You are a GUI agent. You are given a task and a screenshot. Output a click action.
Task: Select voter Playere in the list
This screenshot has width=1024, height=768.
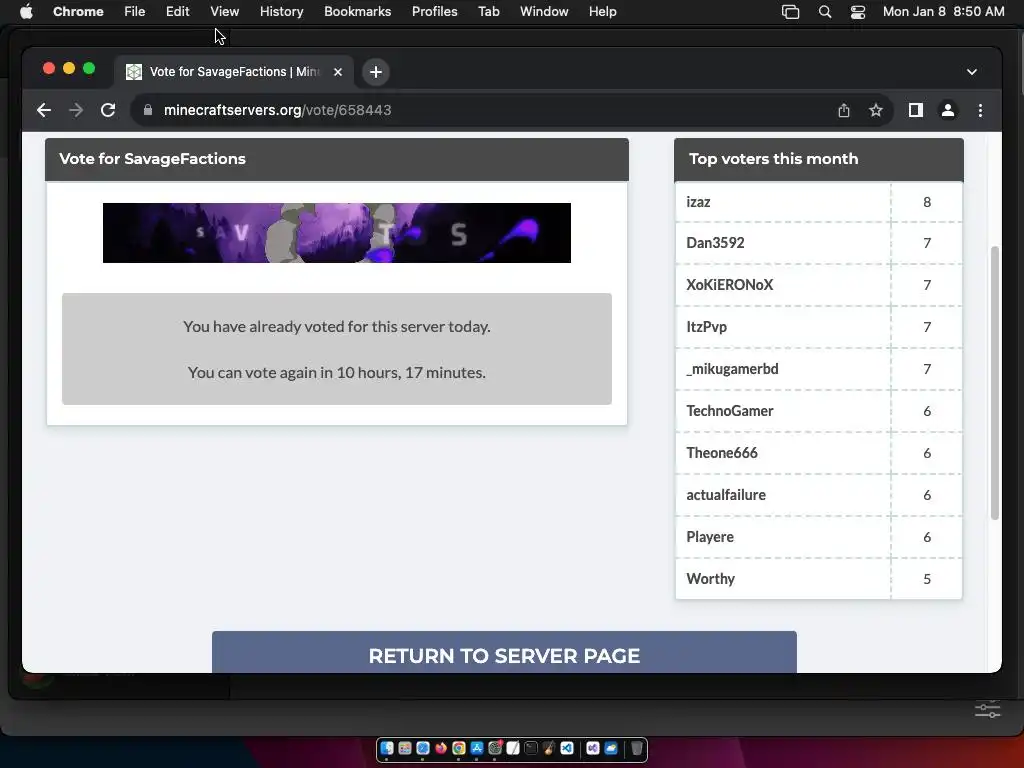point(710,537)
